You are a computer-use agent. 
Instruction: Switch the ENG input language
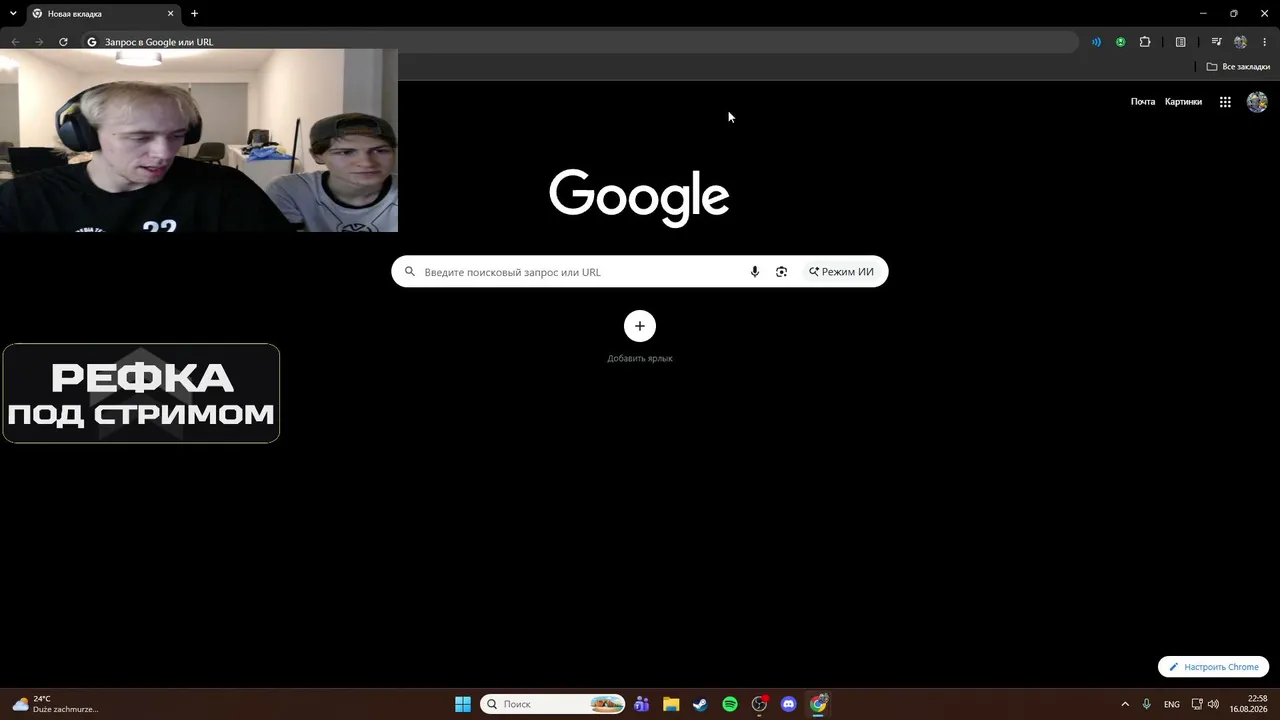click(1172, 704)
